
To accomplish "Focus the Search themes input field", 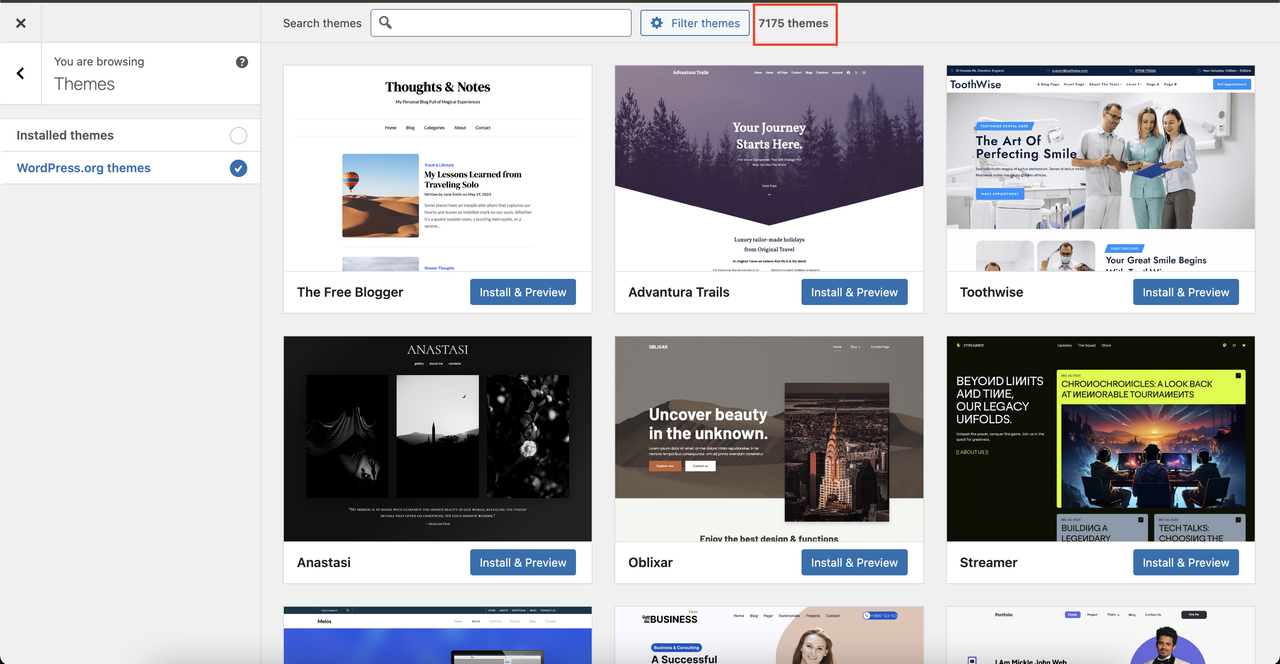I will (501, 23).
